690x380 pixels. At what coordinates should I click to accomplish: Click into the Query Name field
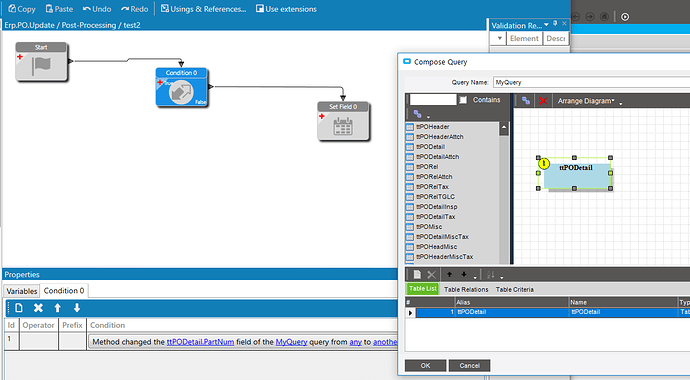[591, 82]
